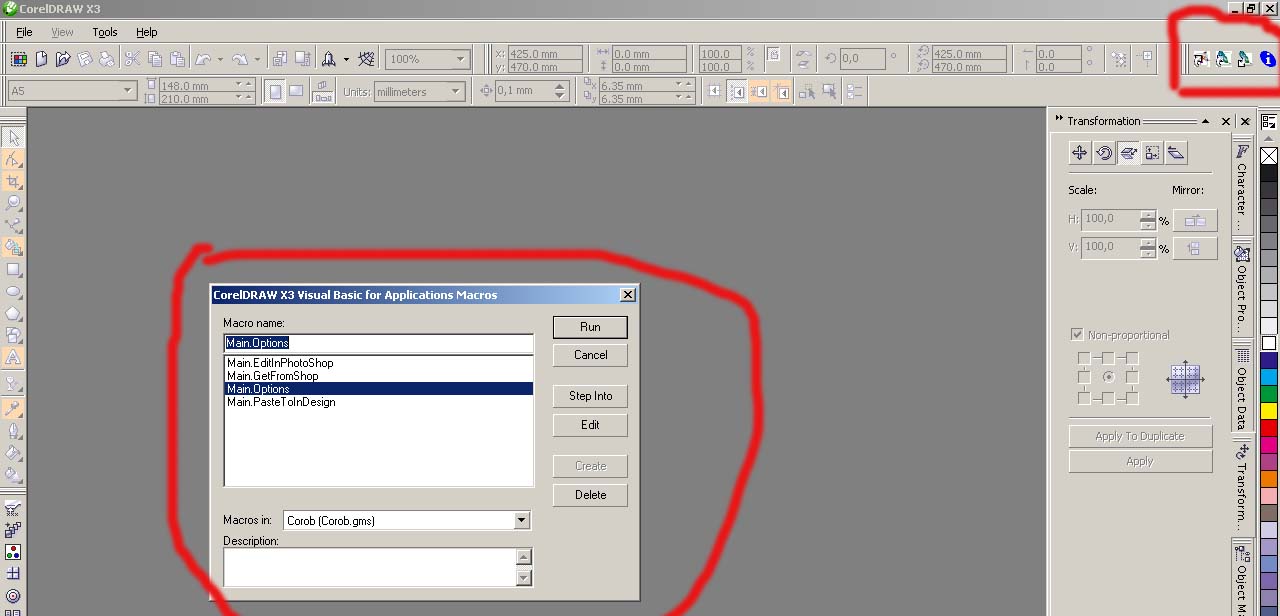Open the zoom level 100% dropdown
The image size is (1280, 616).
tap(460, 59)
